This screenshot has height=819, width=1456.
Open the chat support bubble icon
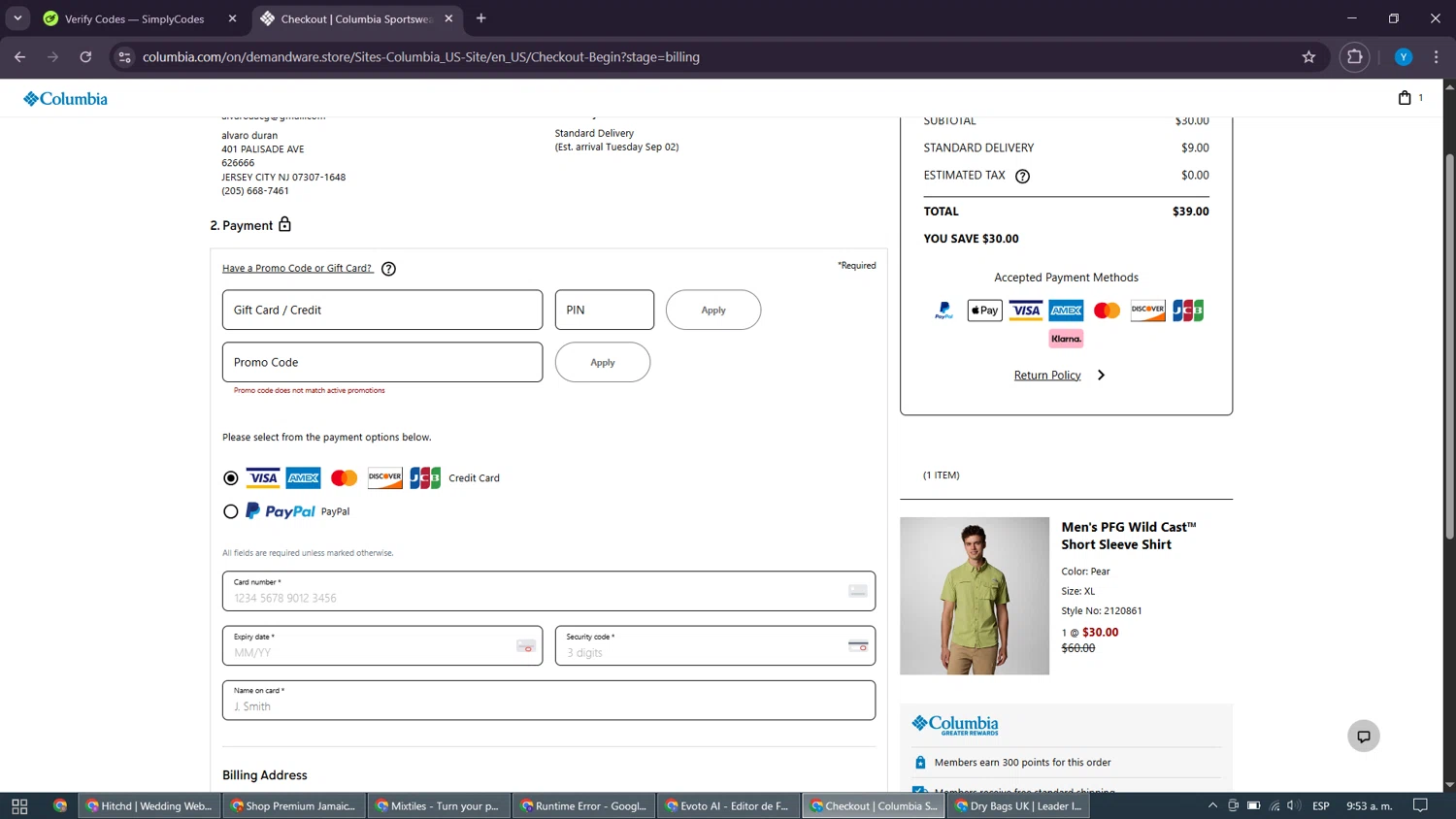tap(1364, 736)
